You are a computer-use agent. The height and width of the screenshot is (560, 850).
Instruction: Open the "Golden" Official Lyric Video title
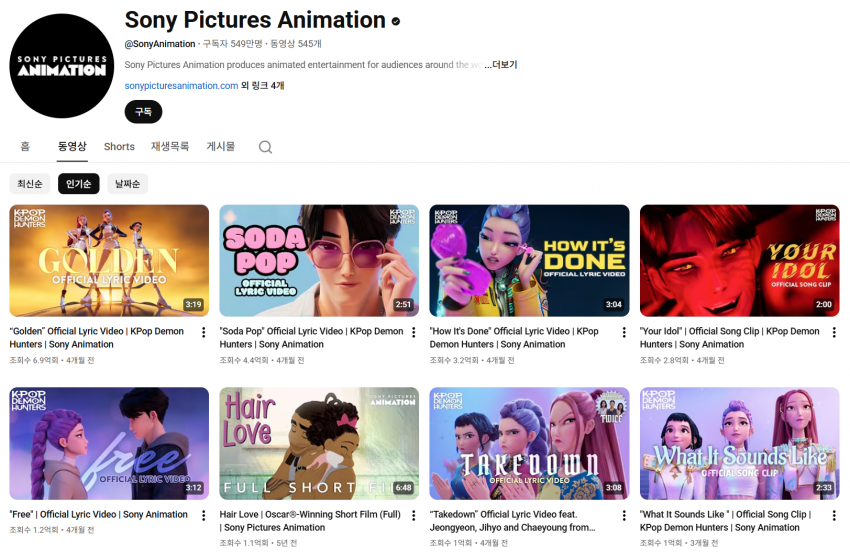coord(96,338)
